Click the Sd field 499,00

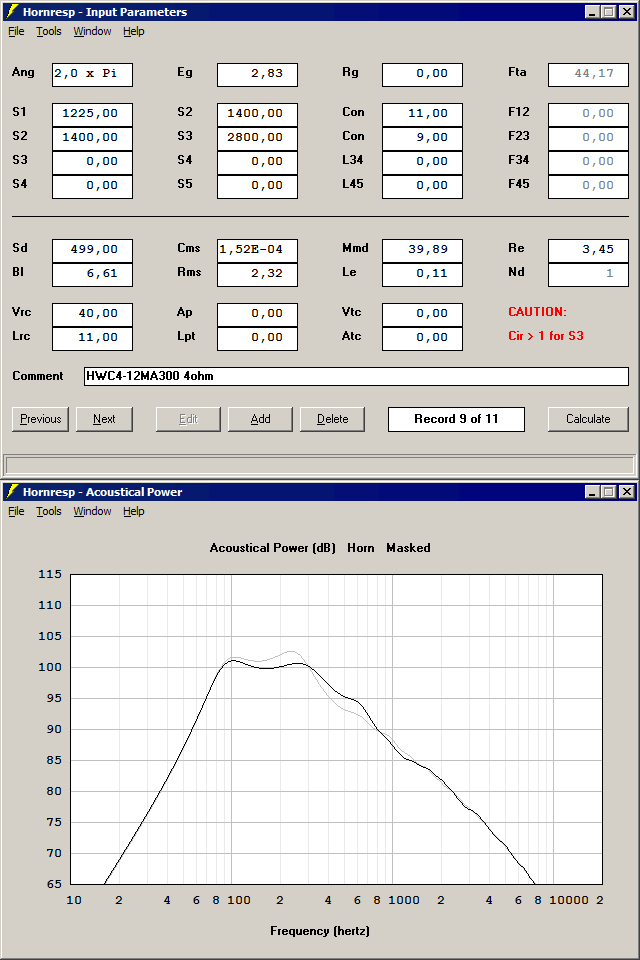coord(92,250)
